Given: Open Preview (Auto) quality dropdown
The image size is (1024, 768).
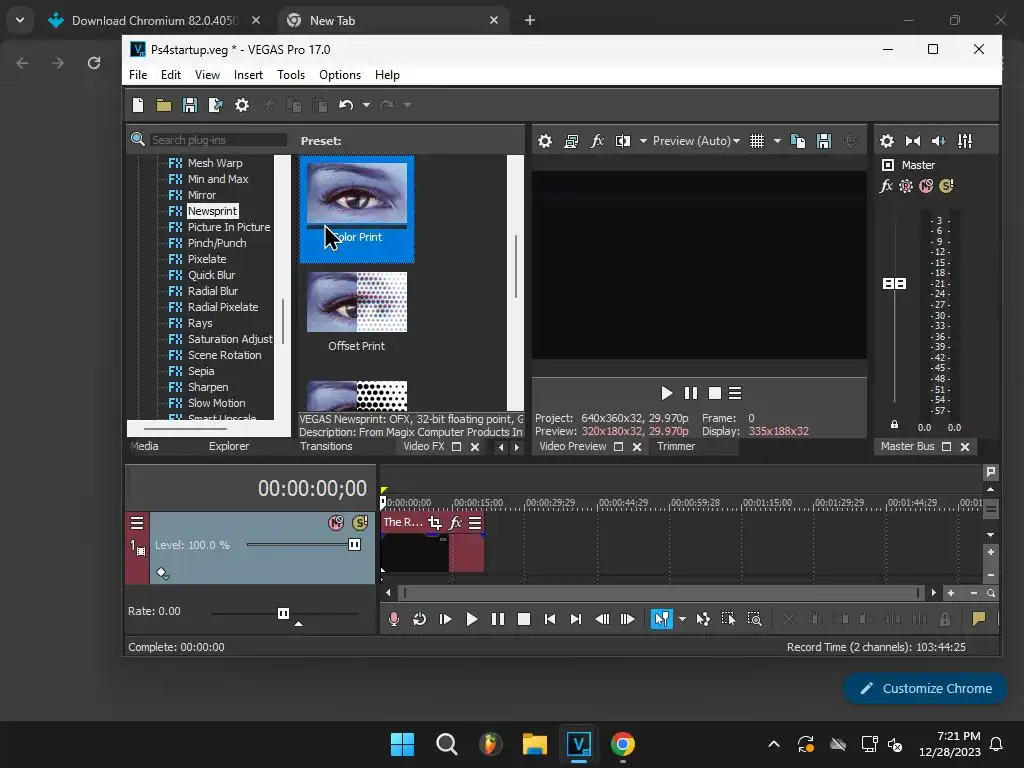Looking at the screenshot, I should click(x=696, y=141).
